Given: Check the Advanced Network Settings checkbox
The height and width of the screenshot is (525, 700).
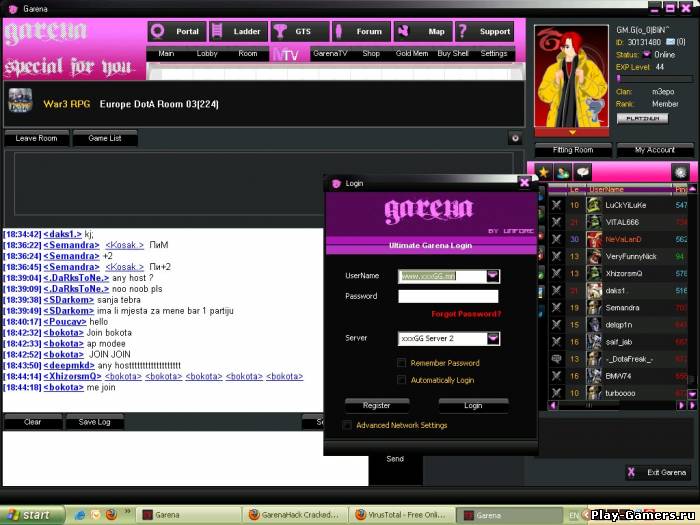Looking at the screenshot, I should pos(347,425).
